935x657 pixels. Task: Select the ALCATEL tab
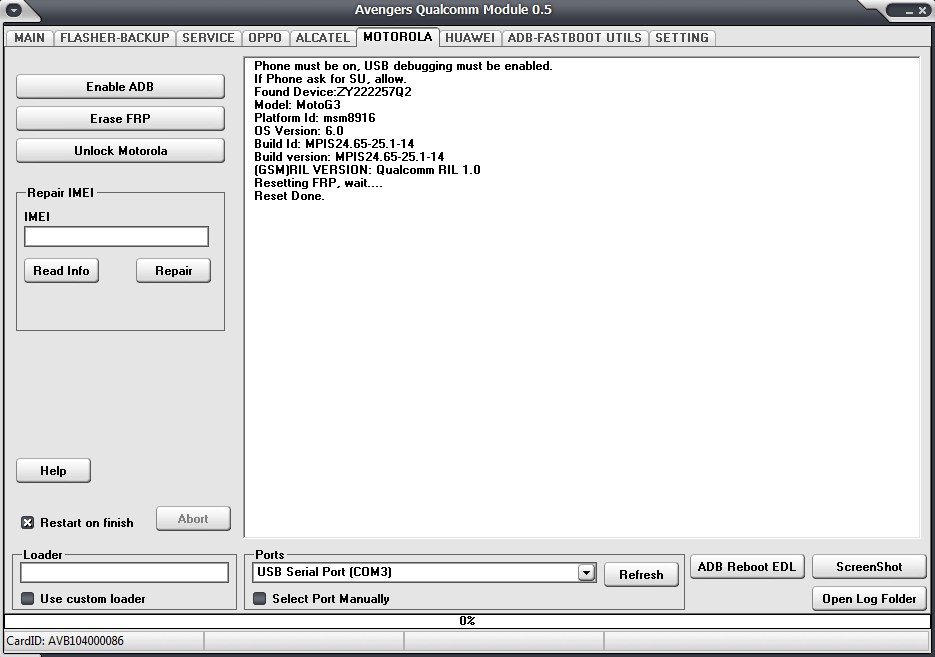[323, 38]
